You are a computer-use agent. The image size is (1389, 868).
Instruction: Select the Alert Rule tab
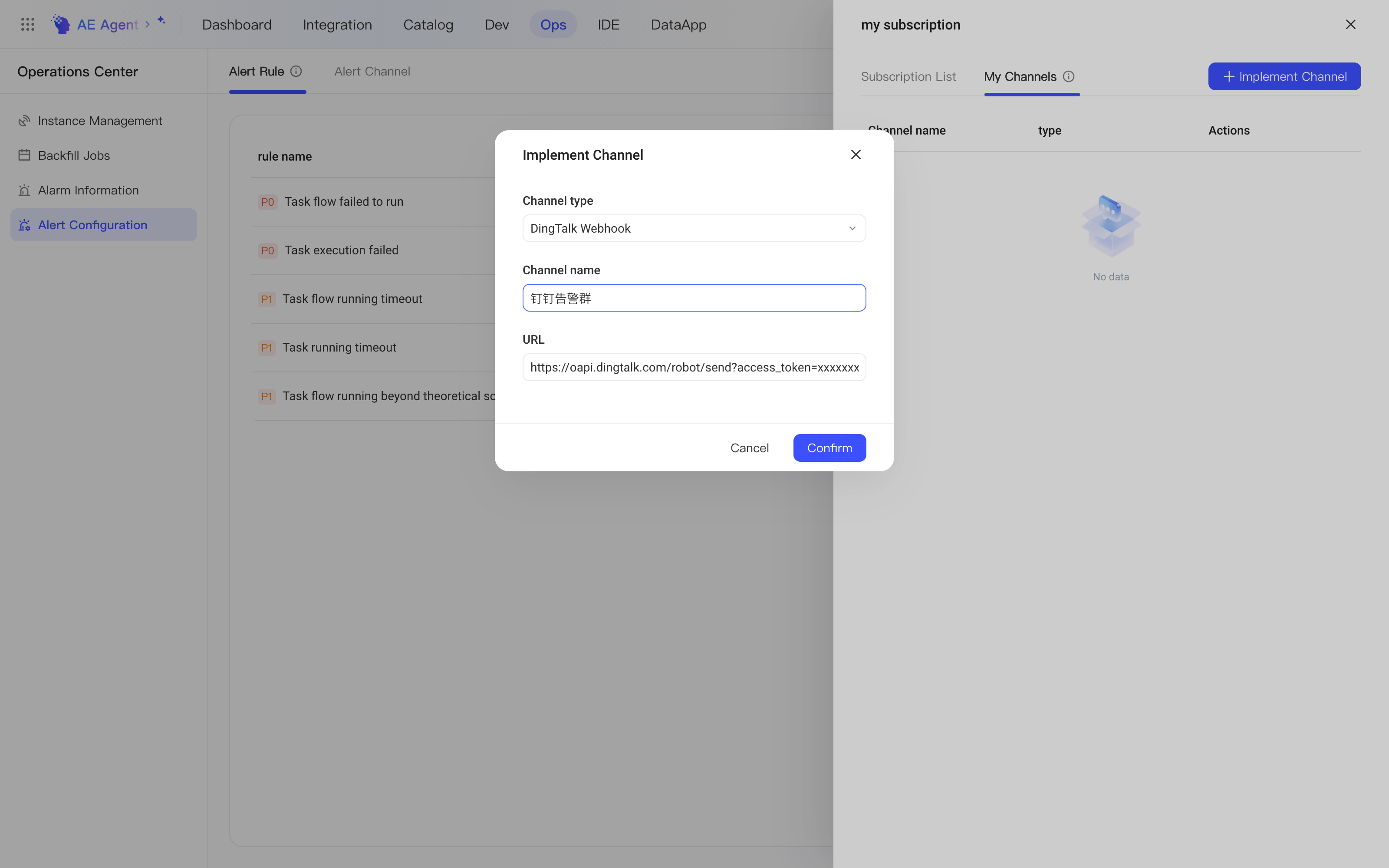coord(257,71)
